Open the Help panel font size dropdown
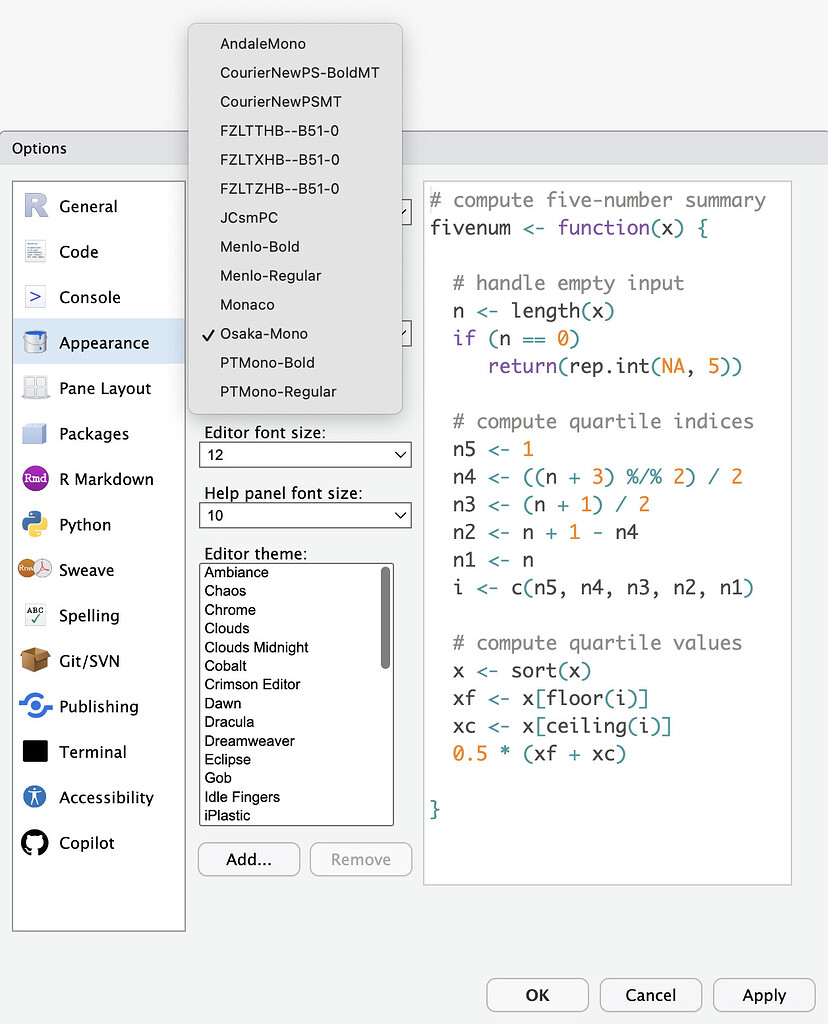828x1024 pixels. [305, 515]
